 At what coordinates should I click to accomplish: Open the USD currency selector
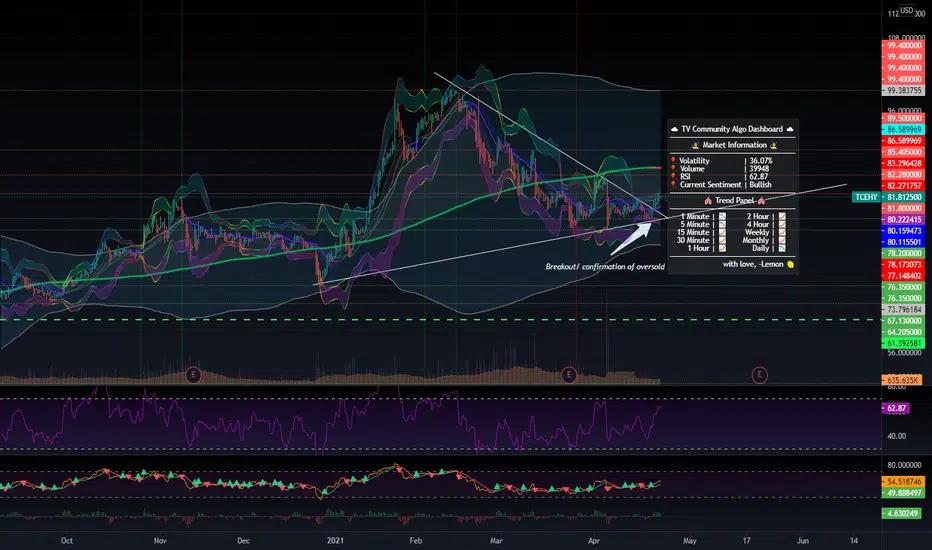[x=906, y=10]
